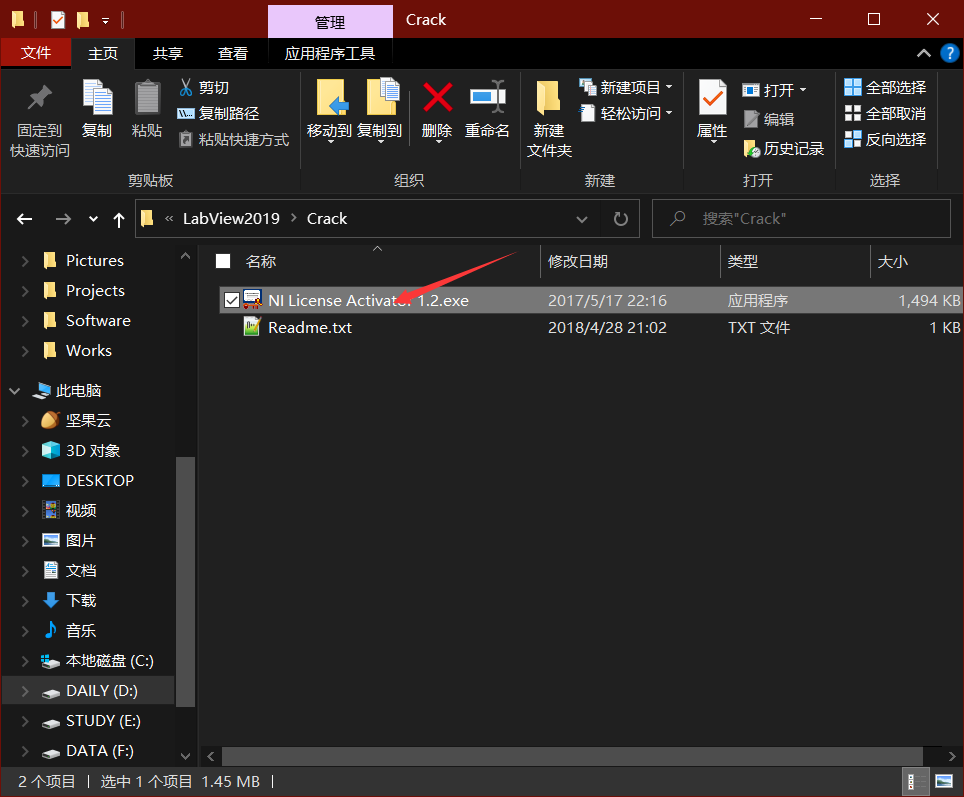Screen dimensions: 964x797
Task: Click the Back navigation arrow
Action: [25, 219]
